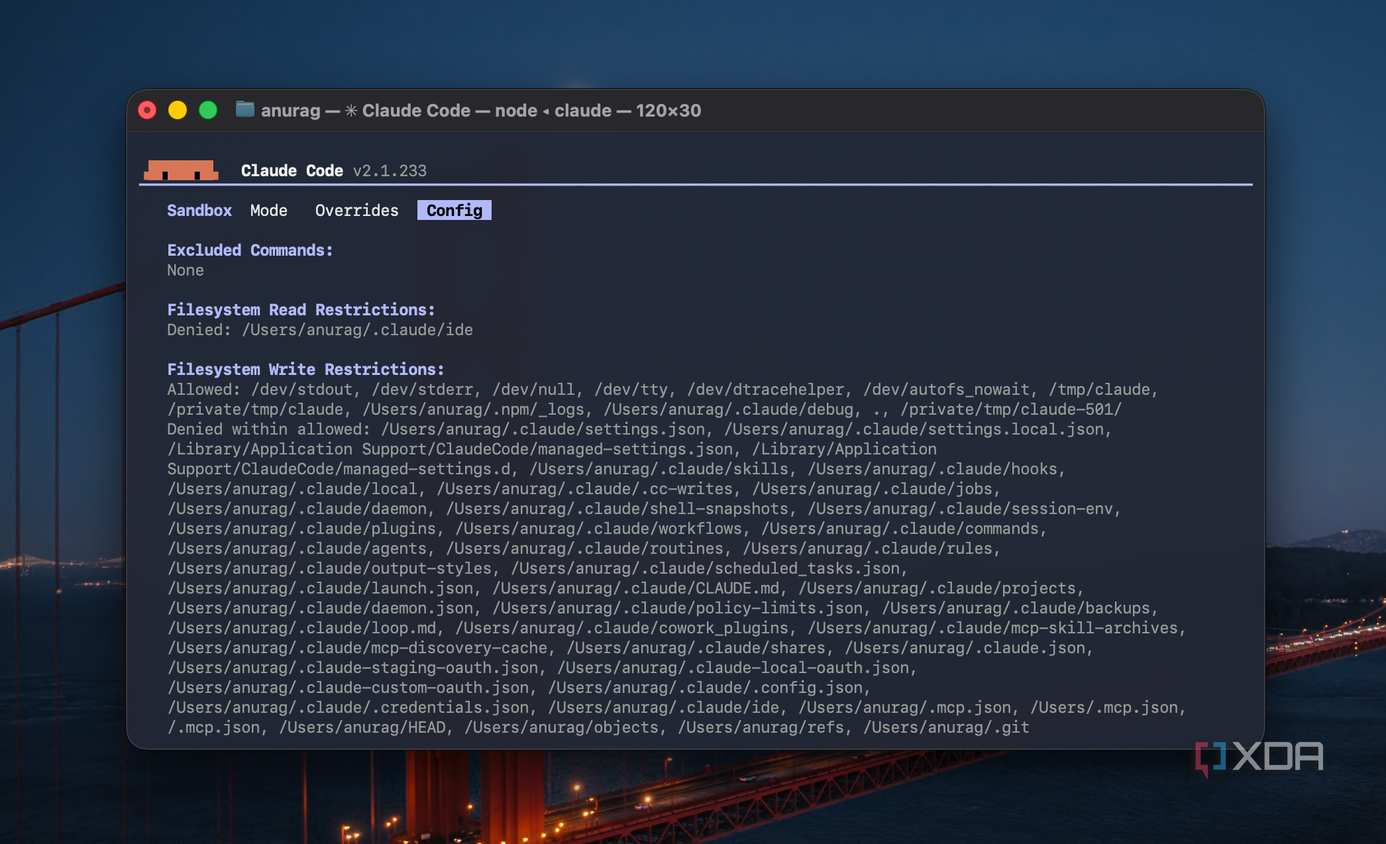Click the /Users/anurag/.claude/commands path
This screenshot has height=844, width=1386.
901,529
